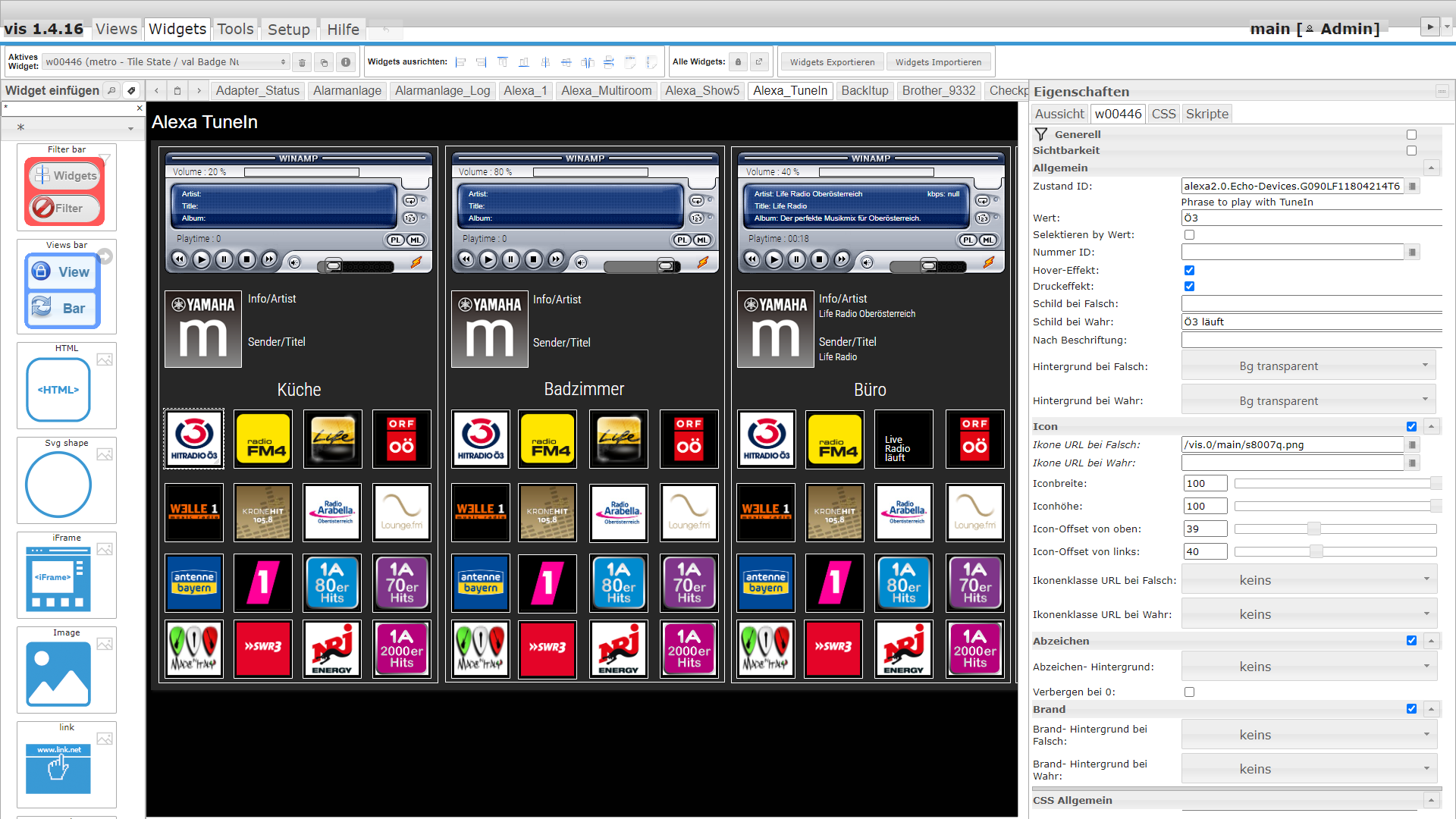Adjust the Iconbreite slider

coord(1336,484)
